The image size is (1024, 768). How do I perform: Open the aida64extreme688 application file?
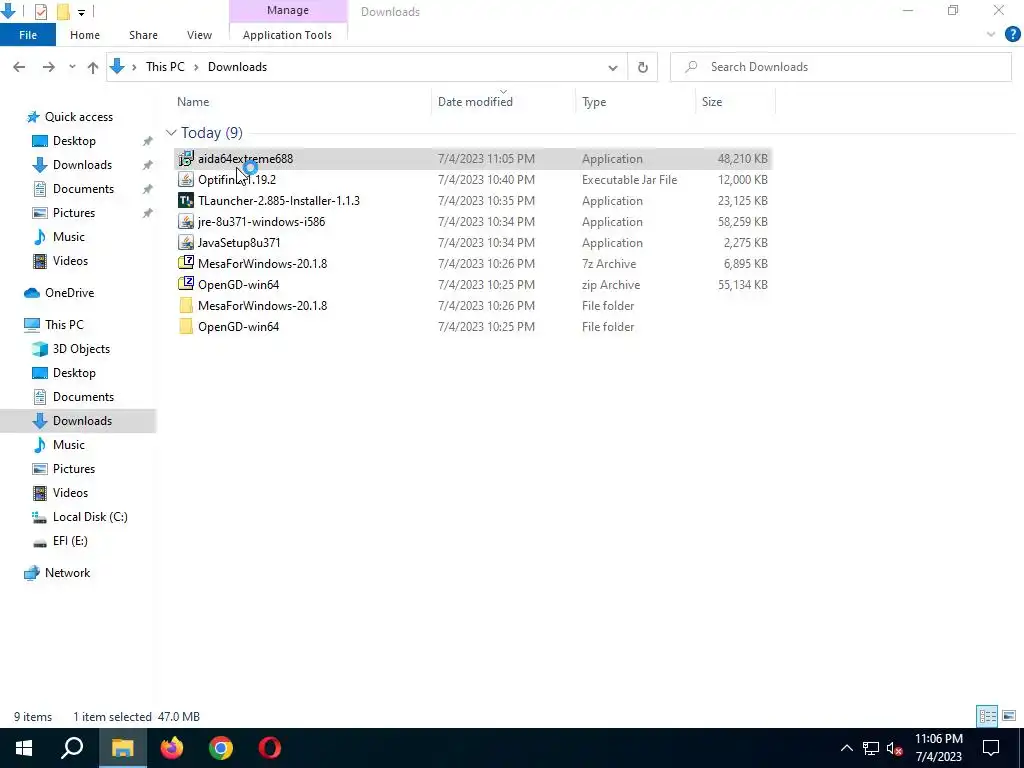click(473, 159)
